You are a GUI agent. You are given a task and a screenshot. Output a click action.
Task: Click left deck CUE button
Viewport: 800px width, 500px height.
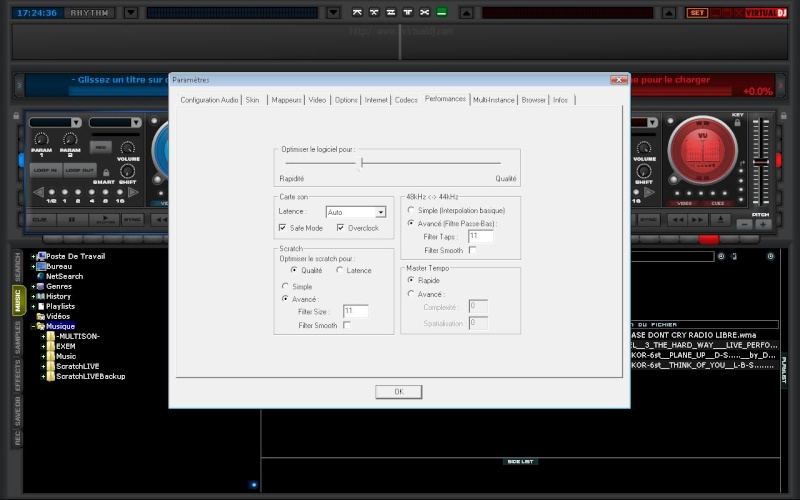click(x=39, y=220)
